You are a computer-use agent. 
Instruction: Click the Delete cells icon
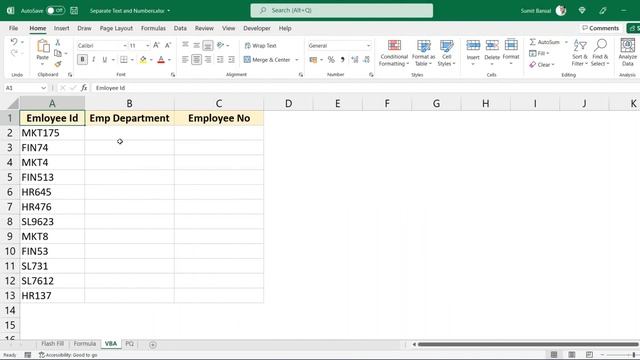click(492, 45)
